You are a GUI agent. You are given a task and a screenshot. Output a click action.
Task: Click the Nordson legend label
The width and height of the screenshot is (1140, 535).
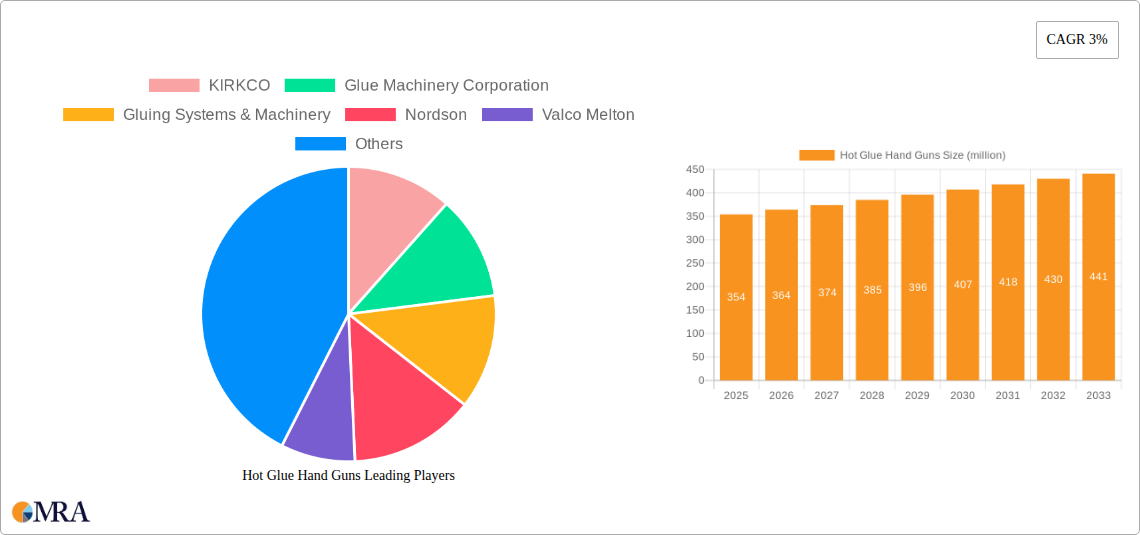point(436,114)
